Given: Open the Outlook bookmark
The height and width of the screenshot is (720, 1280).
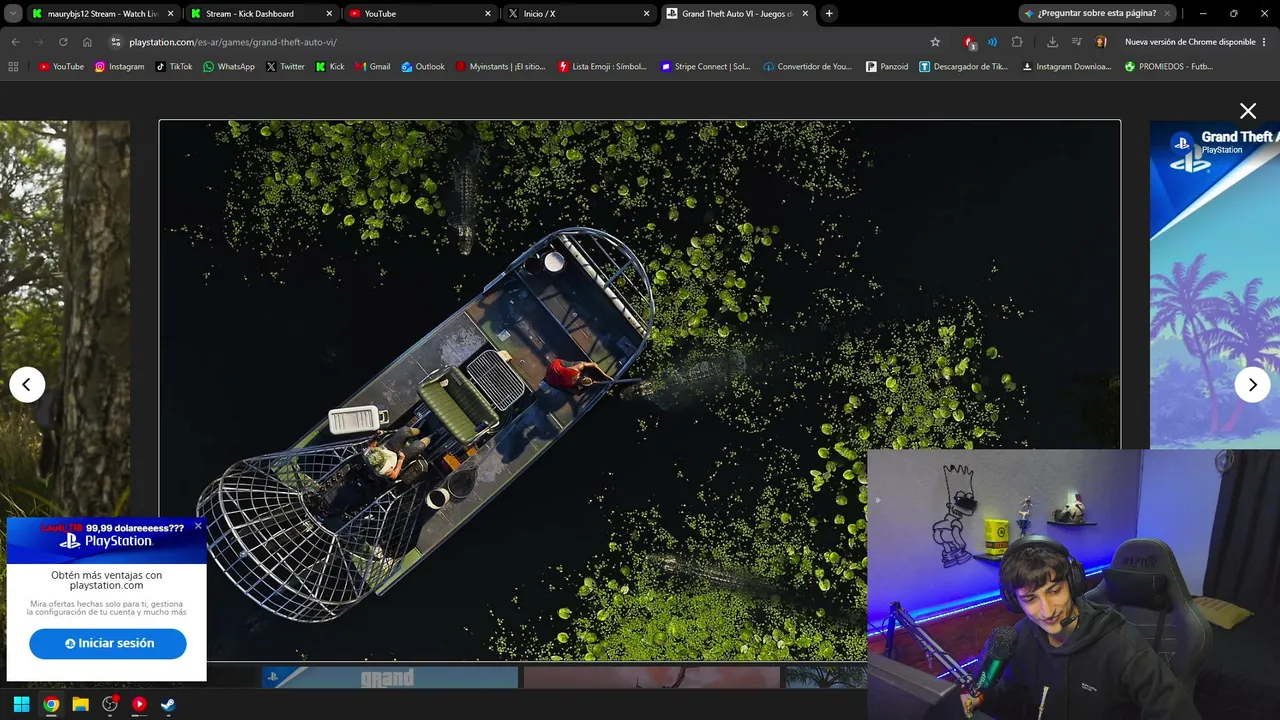Looking at the screenshot, I should [x=423, y=67].
